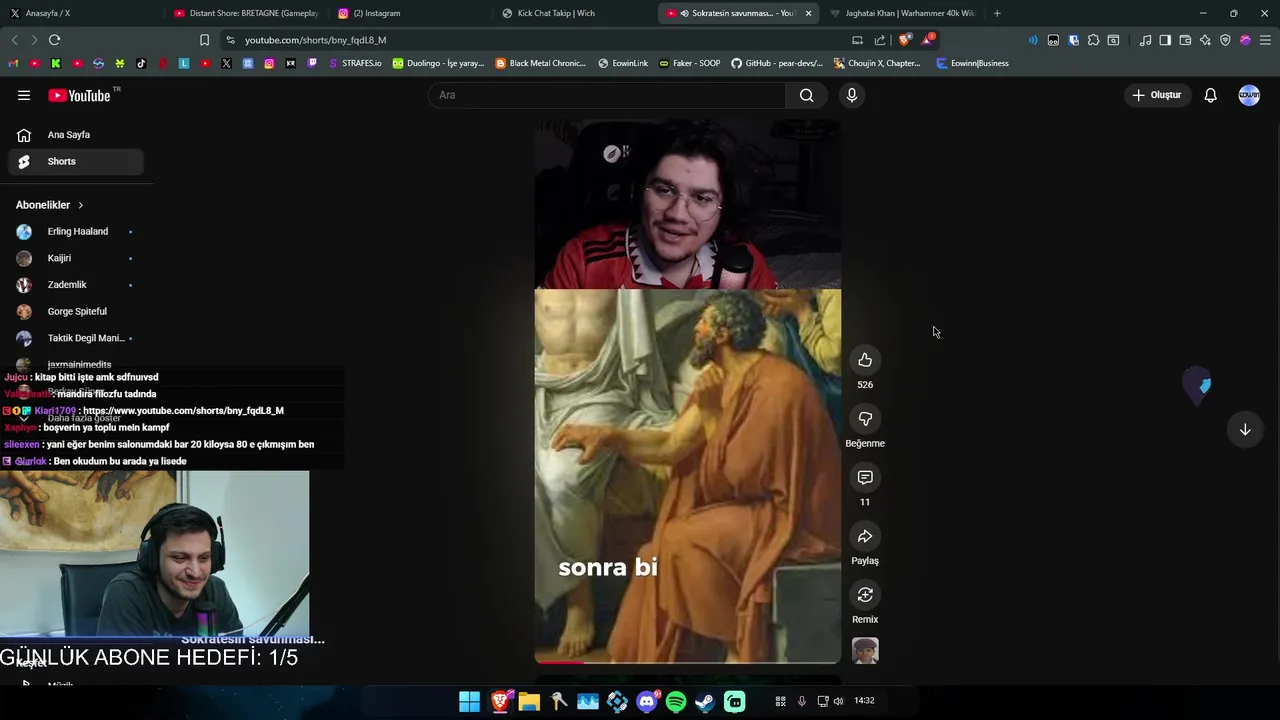Click the Beğenme dislike thumbs-down icon
Viewport: 1280px width, 720px height.
pyautogui.click(x=865, y=419)
